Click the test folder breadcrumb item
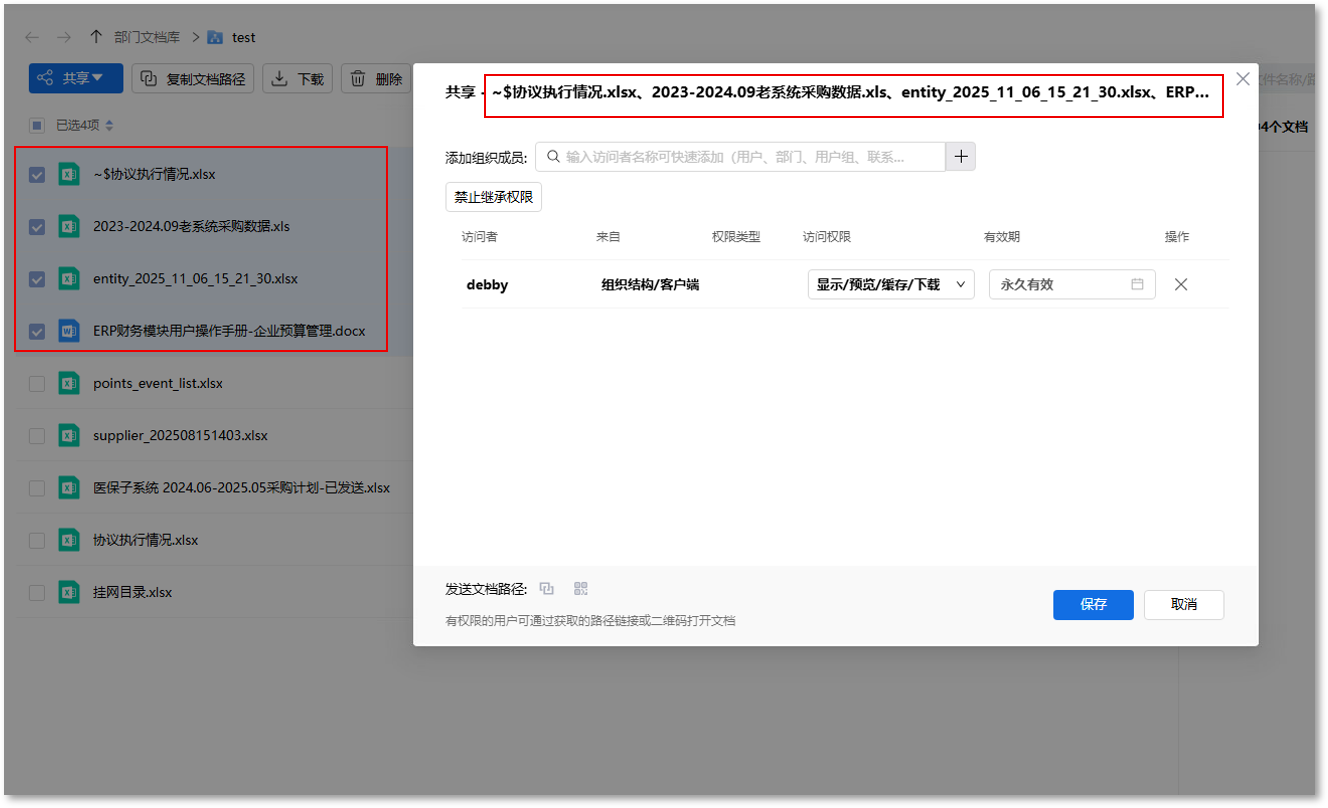Image resolution: width=1328 pixels, height=808 pixels. pos(243,37)
